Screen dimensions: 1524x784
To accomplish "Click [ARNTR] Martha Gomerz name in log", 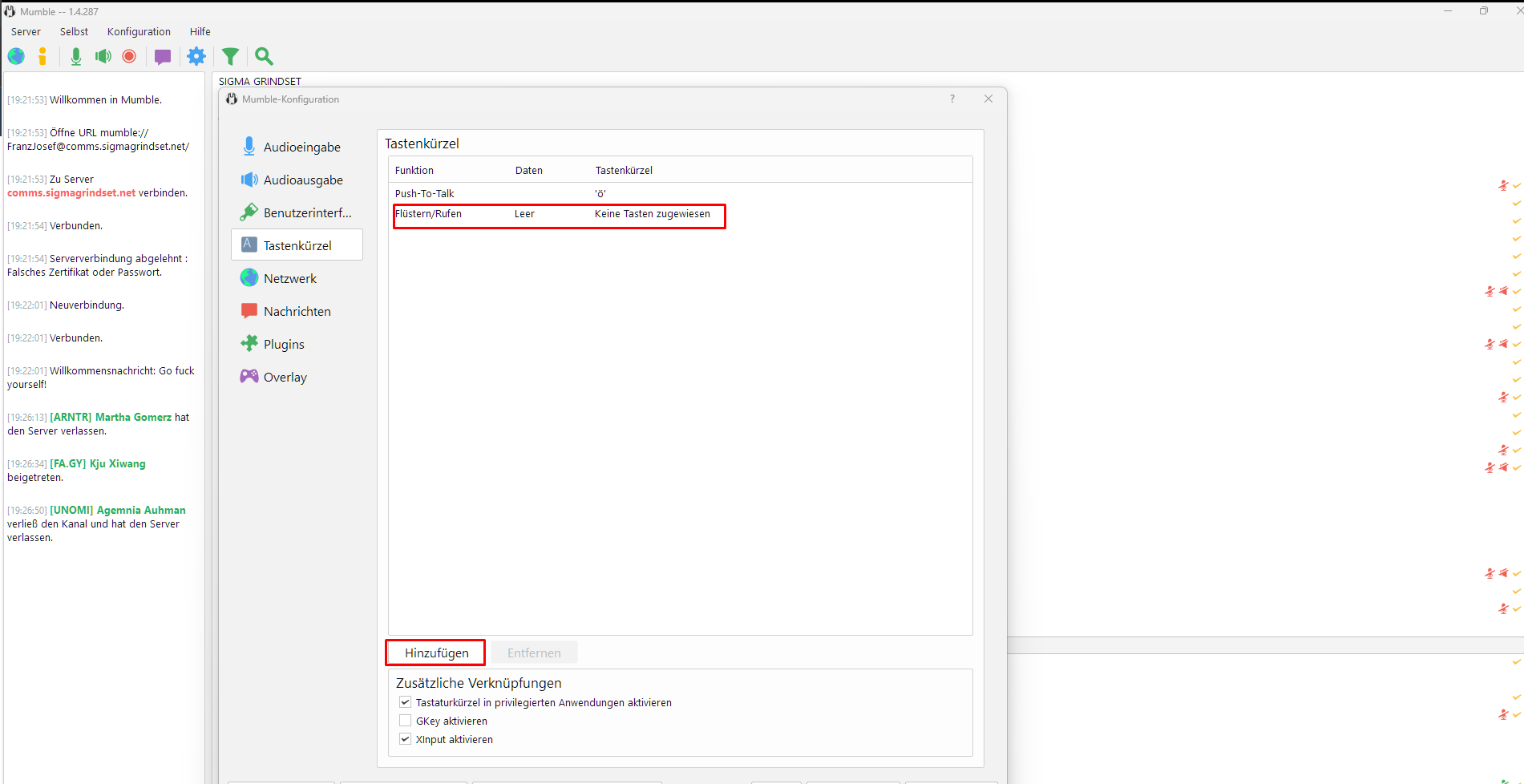I will coord(111,418).
